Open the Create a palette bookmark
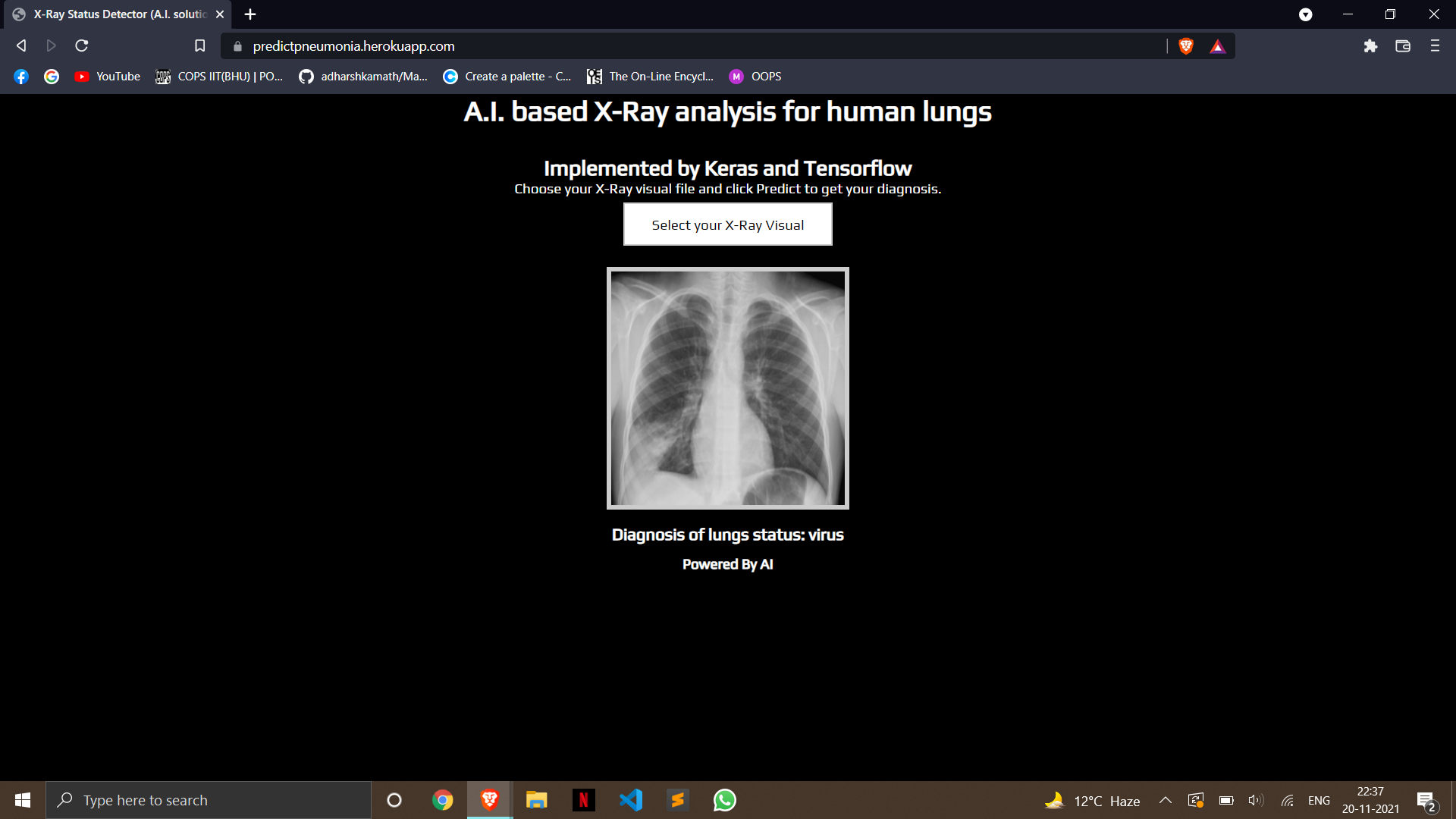1456x819 pixels. [x=506, y=76]
